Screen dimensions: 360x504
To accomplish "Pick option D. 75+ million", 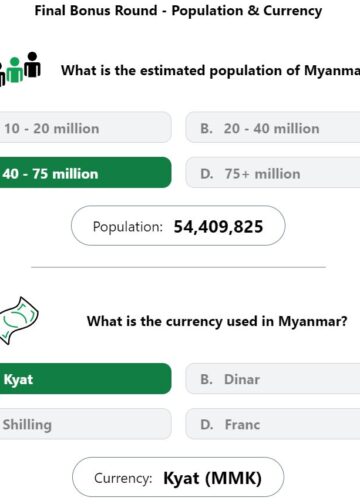I will click(x=273, y=173).
